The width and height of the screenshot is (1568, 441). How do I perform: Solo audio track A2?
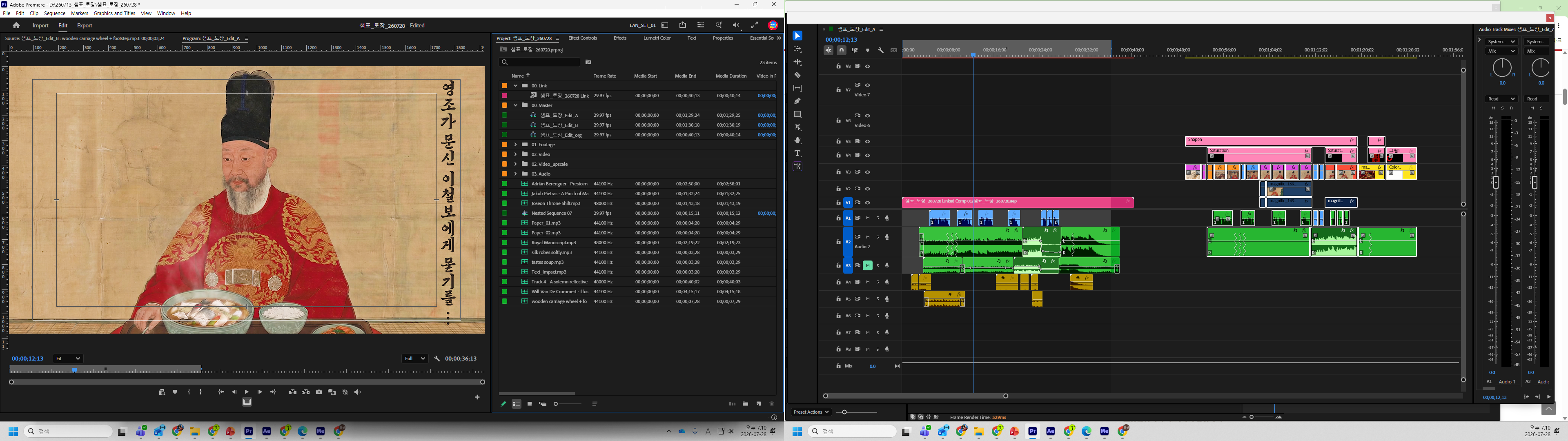click(877, 237)
